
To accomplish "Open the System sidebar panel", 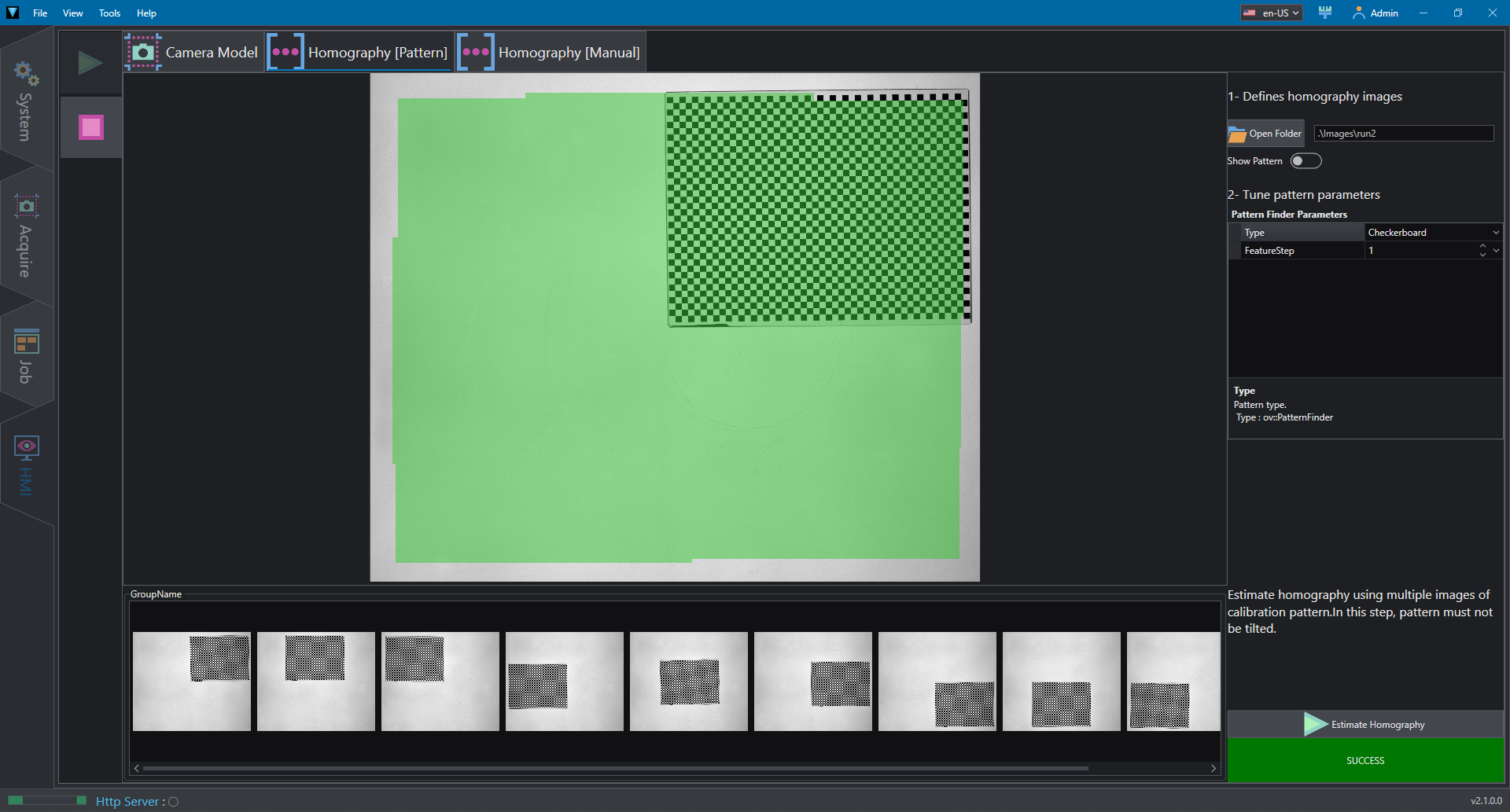I will pos(26,101).
